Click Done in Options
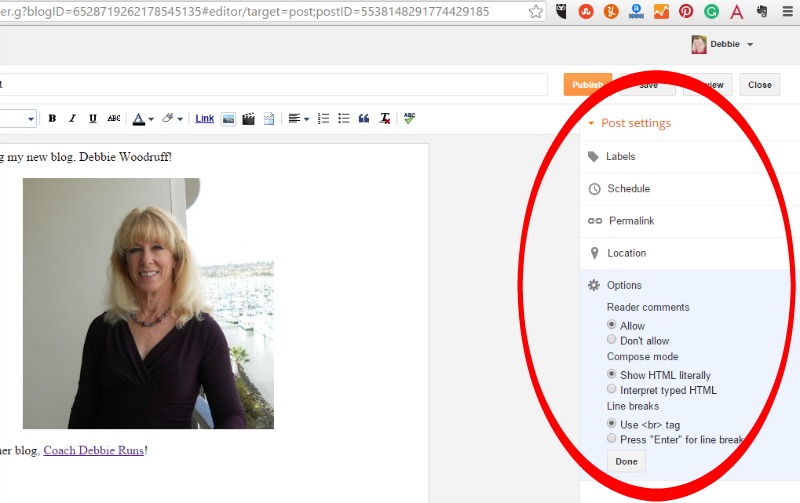 coord(627,462)
